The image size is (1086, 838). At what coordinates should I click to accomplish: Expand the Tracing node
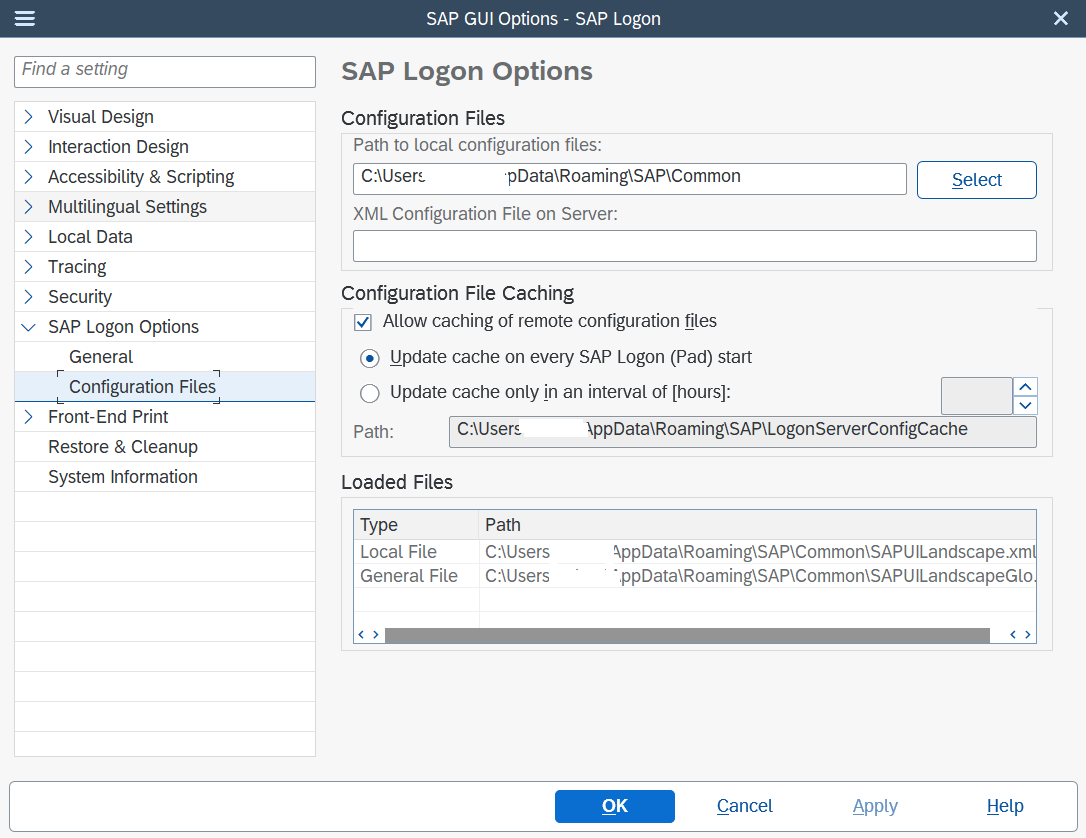(28, 267)
